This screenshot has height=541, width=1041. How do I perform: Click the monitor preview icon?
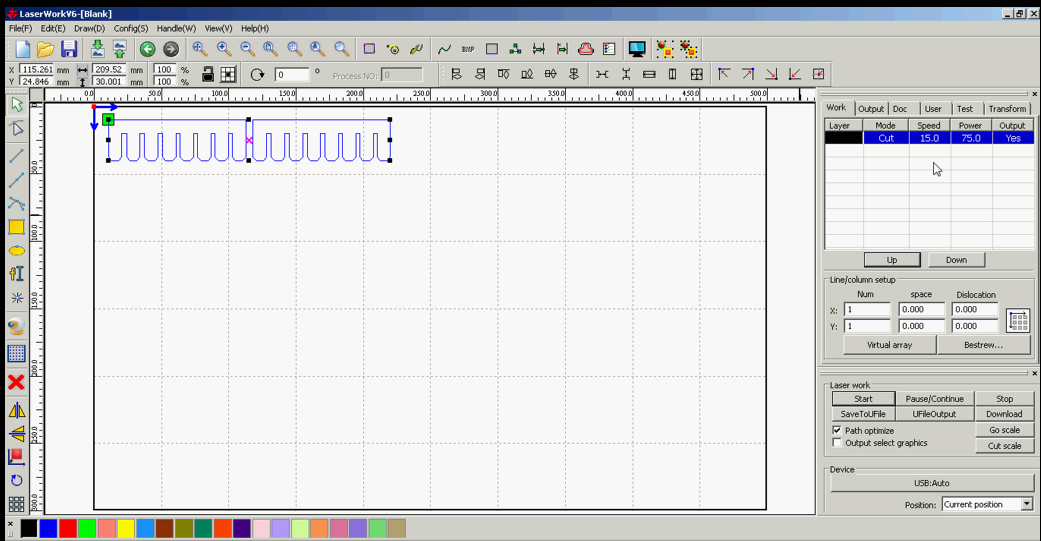coord(637,49)
